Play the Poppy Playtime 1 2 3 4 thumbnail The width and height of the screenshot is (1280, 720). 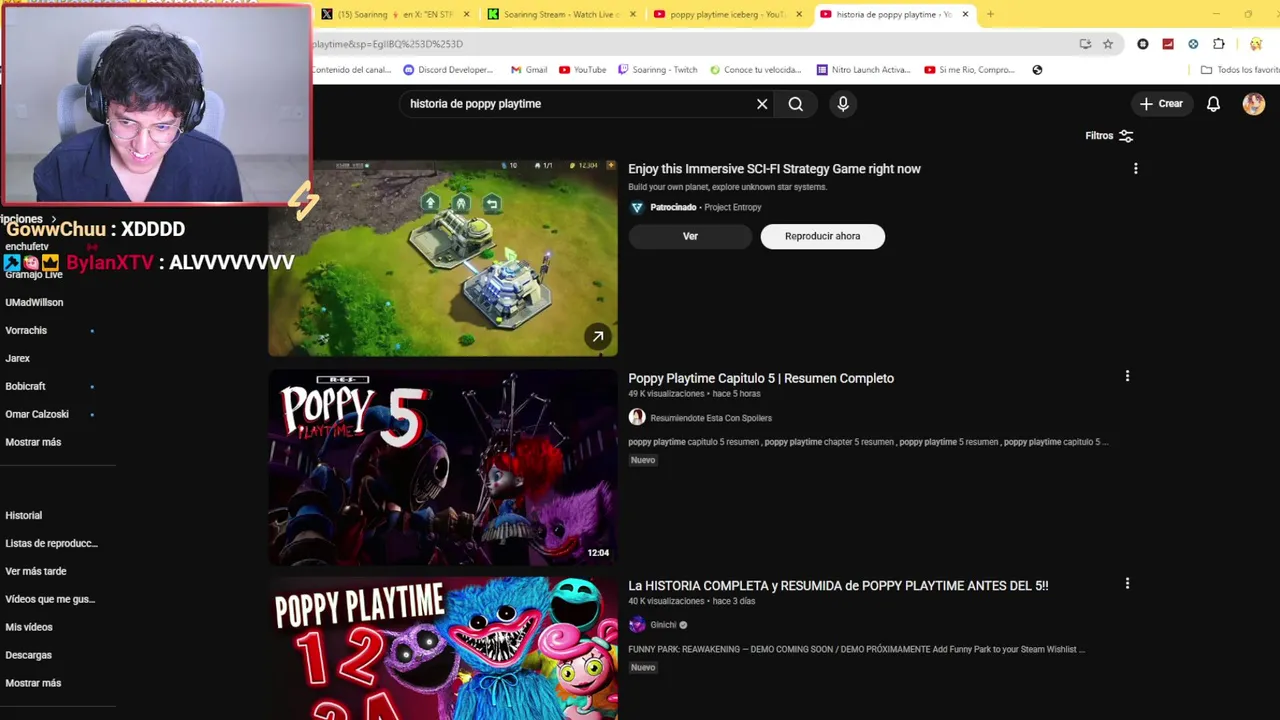pyautogui.click(x=443, y=648)
